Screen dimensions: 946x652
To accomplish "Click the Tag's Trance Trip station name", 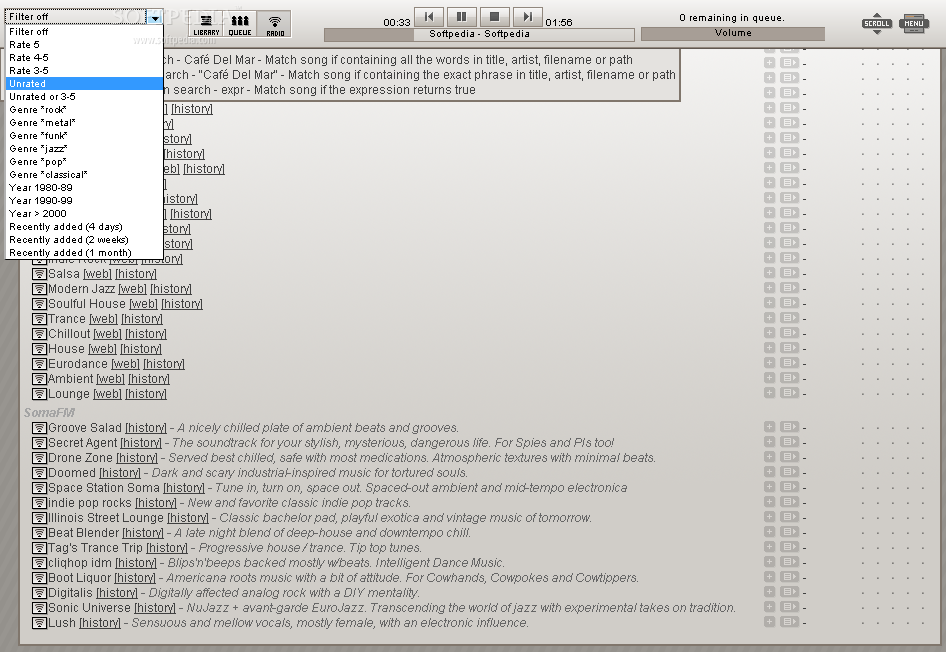I will [95, 548].
